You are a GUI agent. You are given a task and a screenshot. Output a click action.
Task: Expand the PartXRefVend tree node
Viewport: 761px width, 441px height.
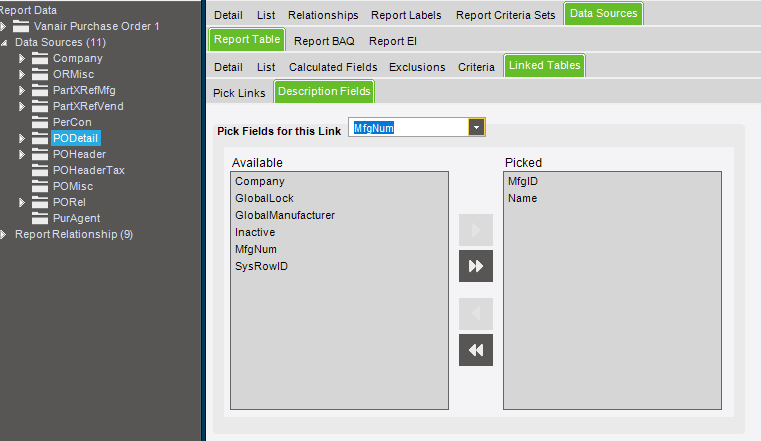coord(21,107)
